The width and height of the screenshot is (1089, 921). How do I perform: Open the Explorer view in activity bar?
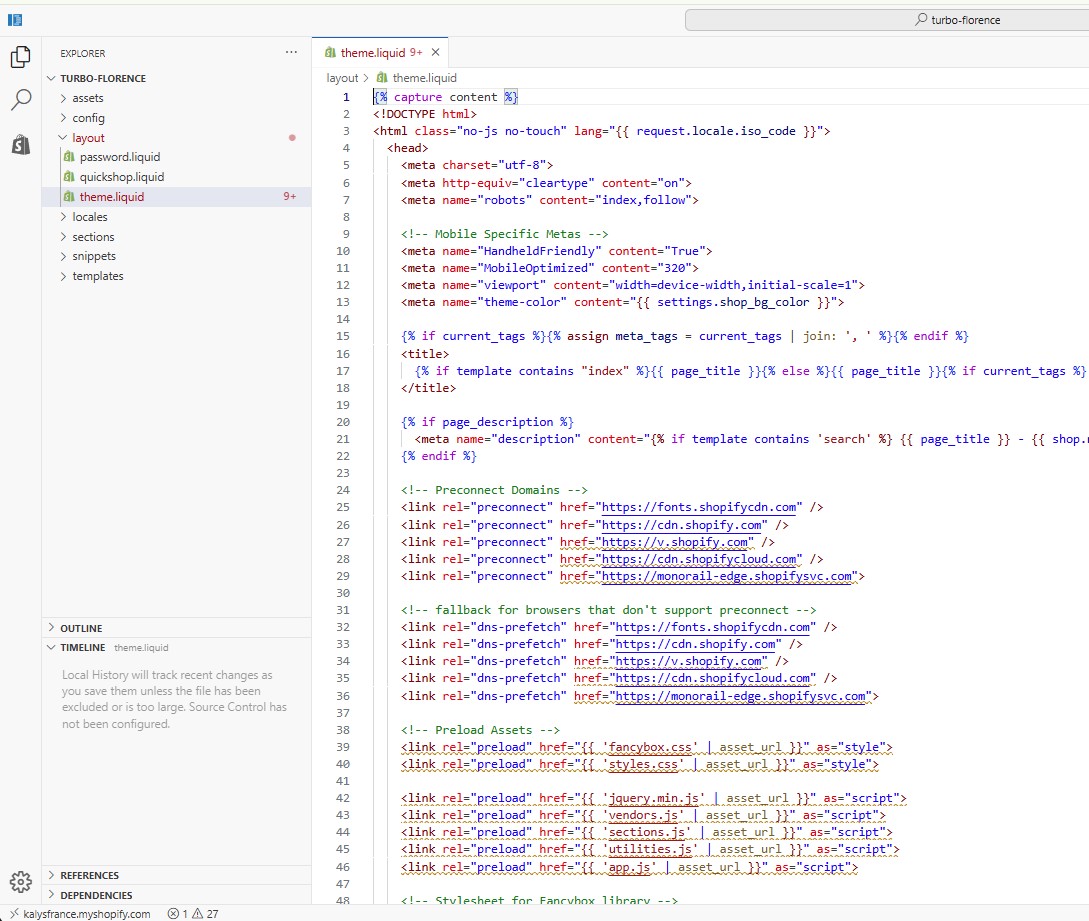(21, 57)
